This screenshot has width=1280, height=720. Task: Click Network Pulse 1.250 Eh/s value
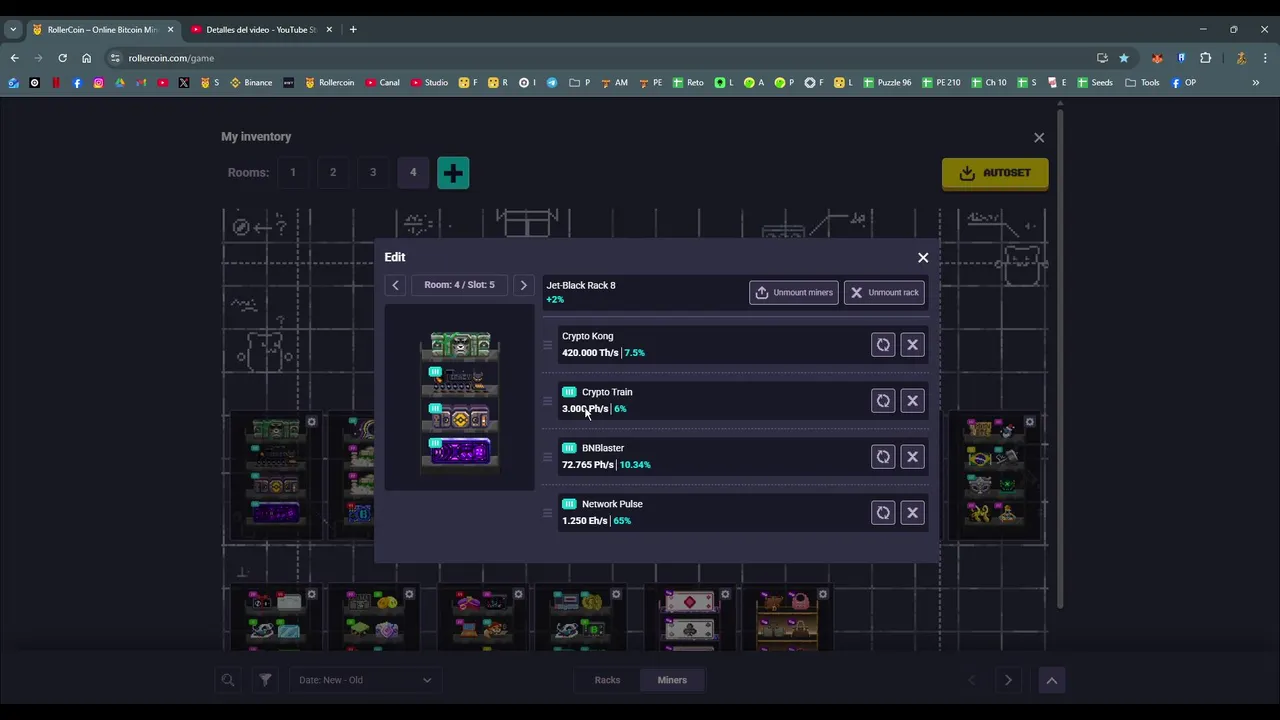584,521
